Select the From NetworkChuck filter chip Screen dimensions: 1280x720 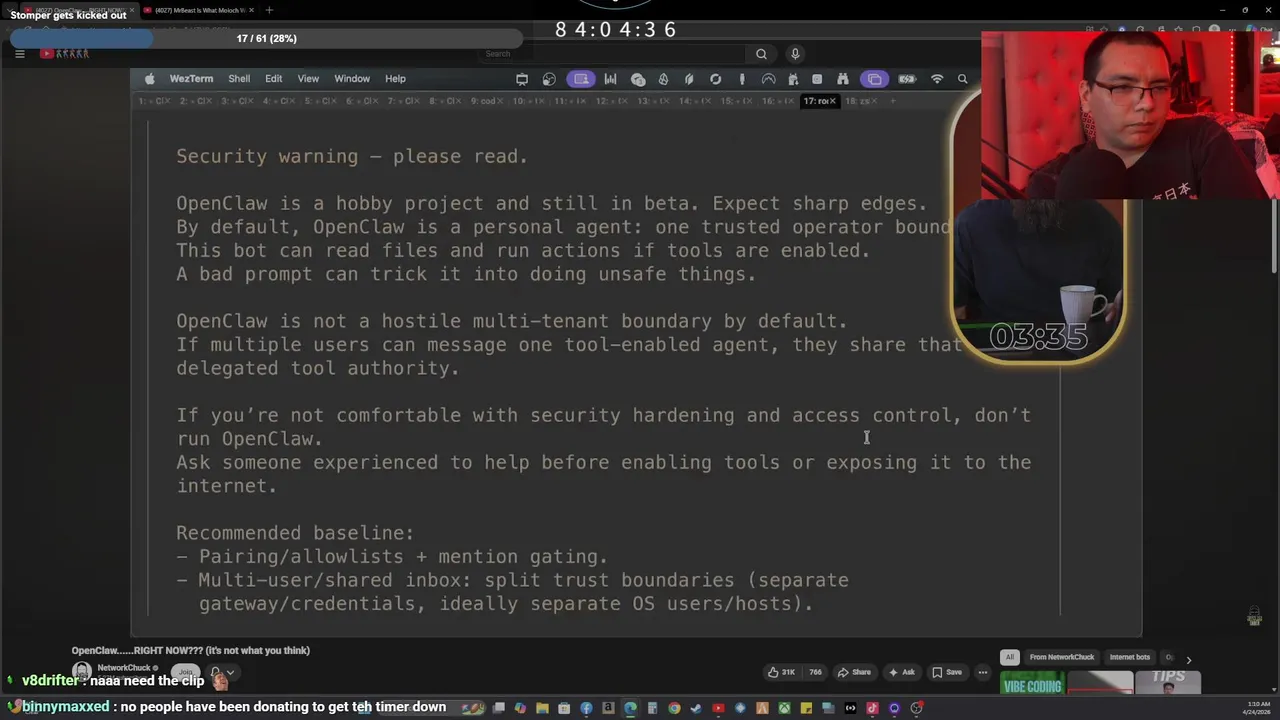pyautogui.click(x=1062, y=657)
